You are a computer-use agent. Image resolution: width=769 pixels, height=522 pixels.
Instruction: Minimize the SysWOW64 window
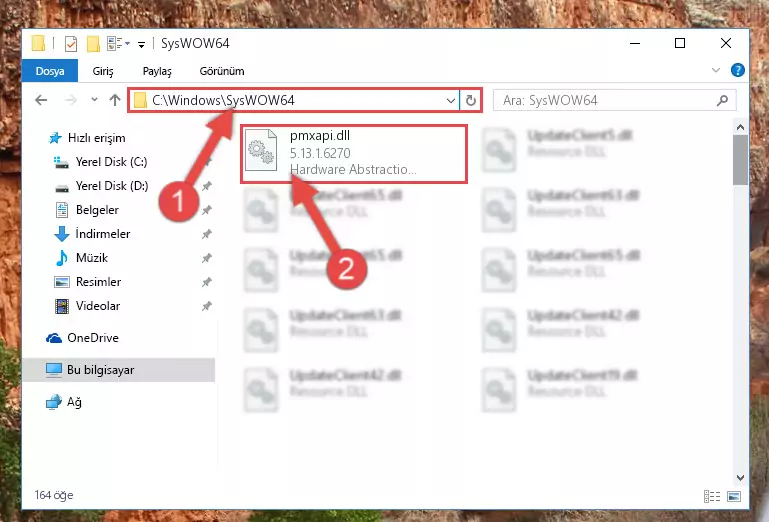point(635,44)
